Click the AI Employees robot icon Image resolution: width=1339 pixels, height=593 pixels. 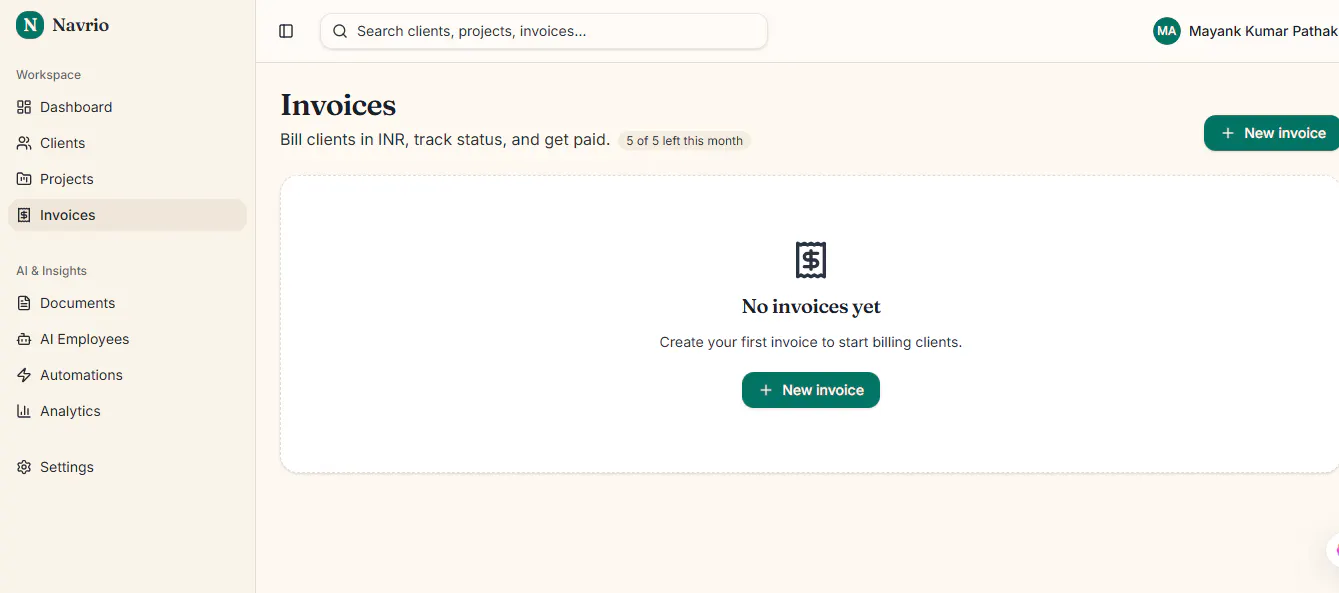pyautogui.click(x=24, y=339)
